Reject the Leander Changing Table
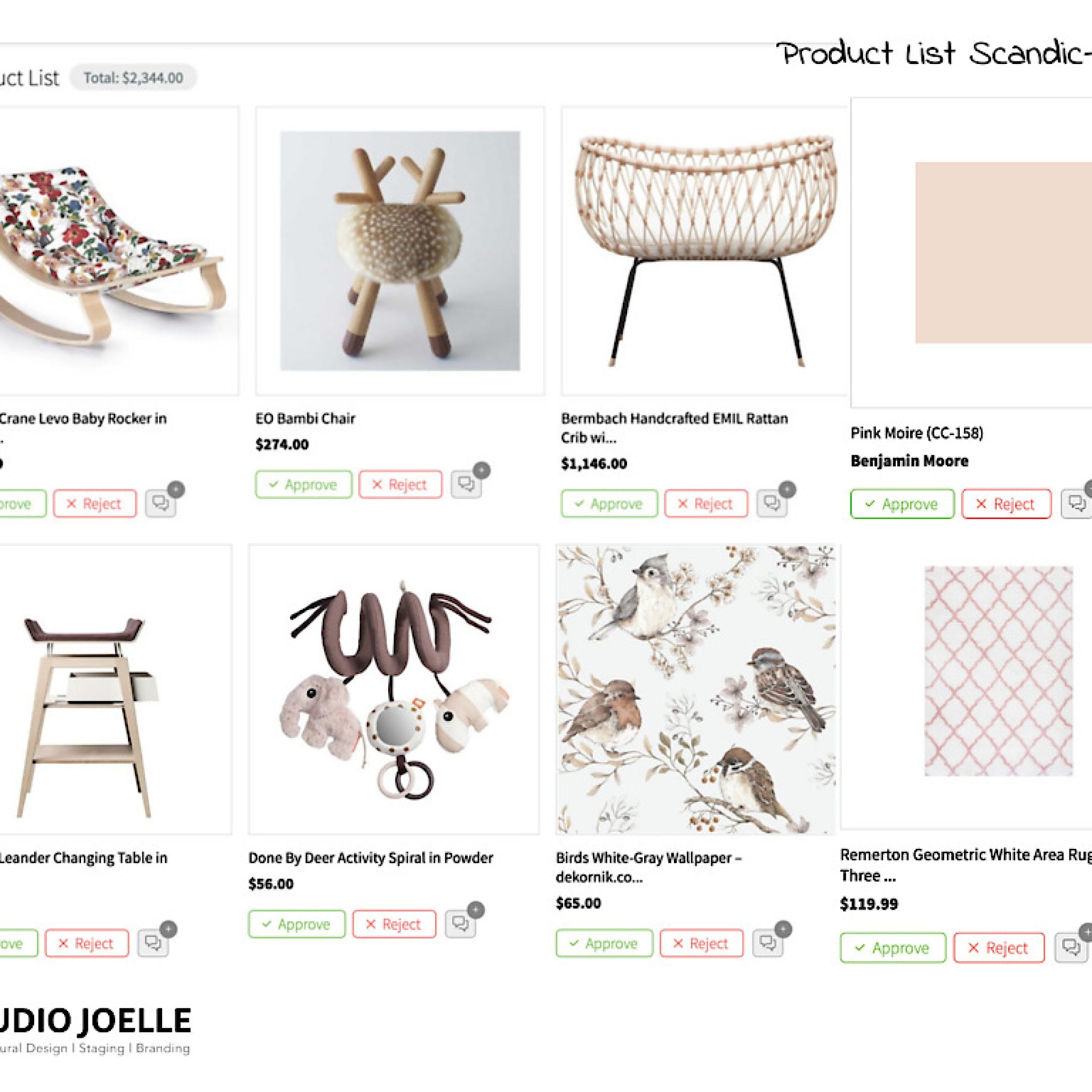This screenshot has height=1092, width=1092. 87,943
